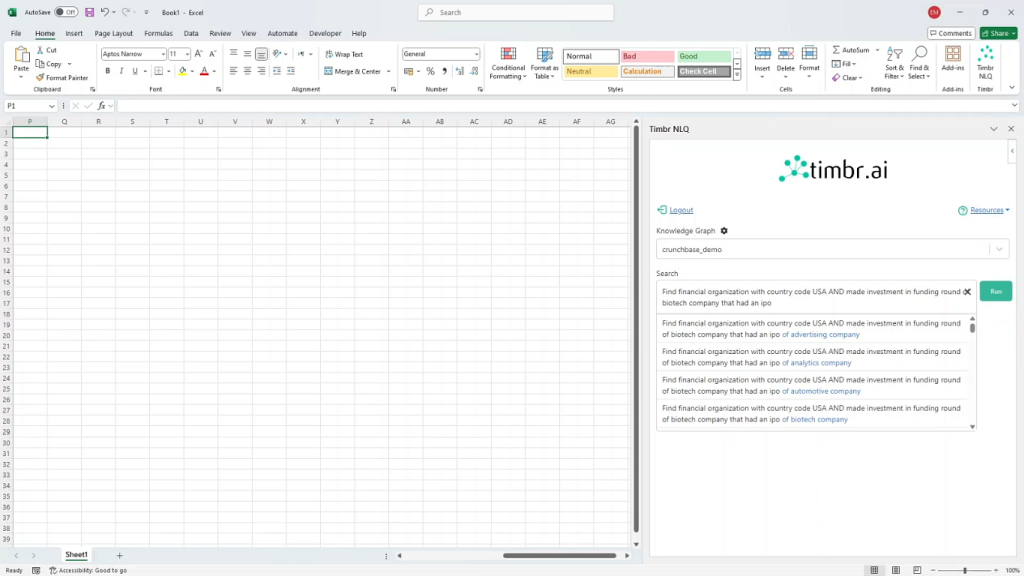Click the Save icon in title bar

coord(89,12)
